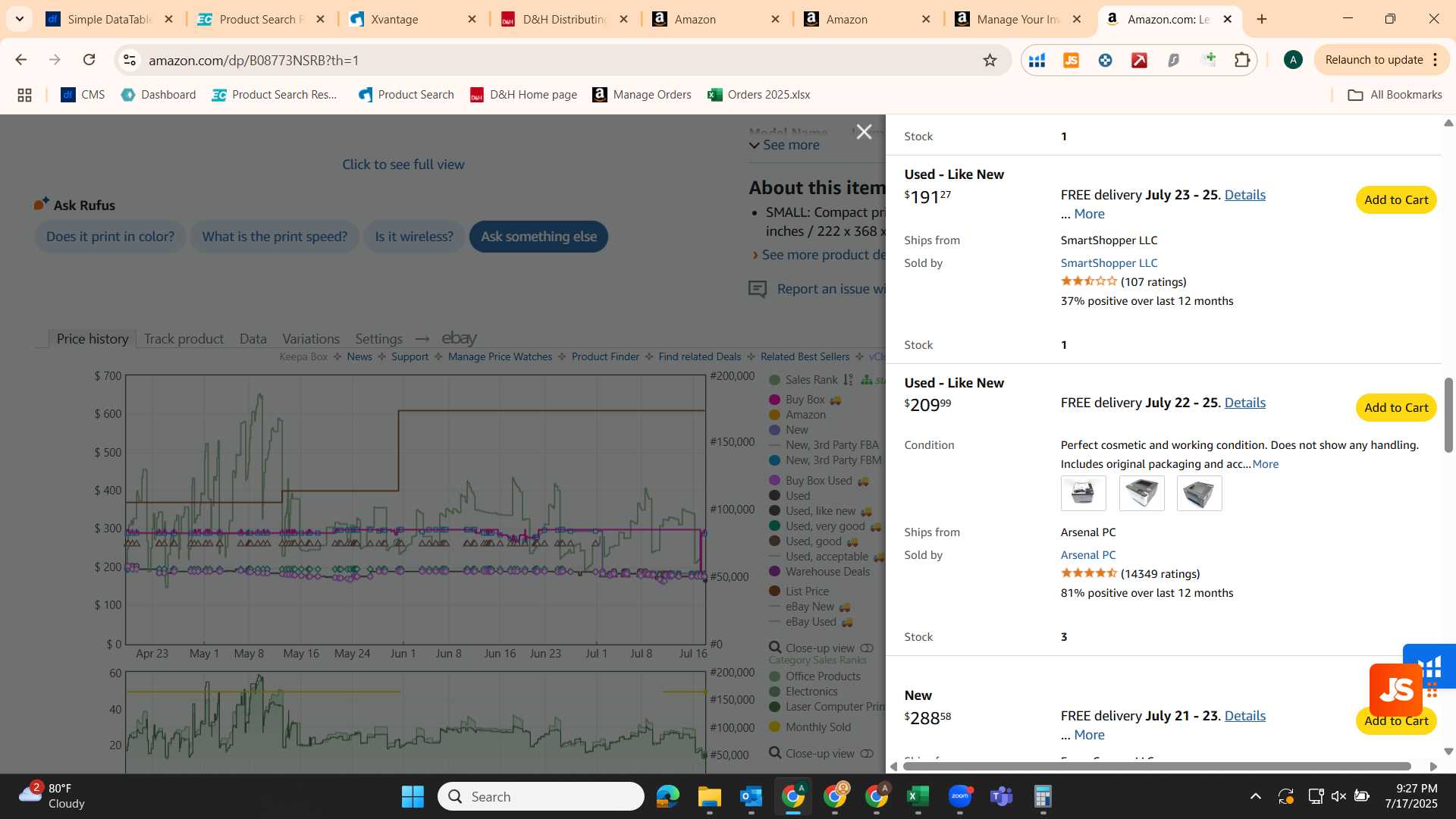Open SmartShopper LLC seller link
1456x819 pixels.
click(1109, 263)
